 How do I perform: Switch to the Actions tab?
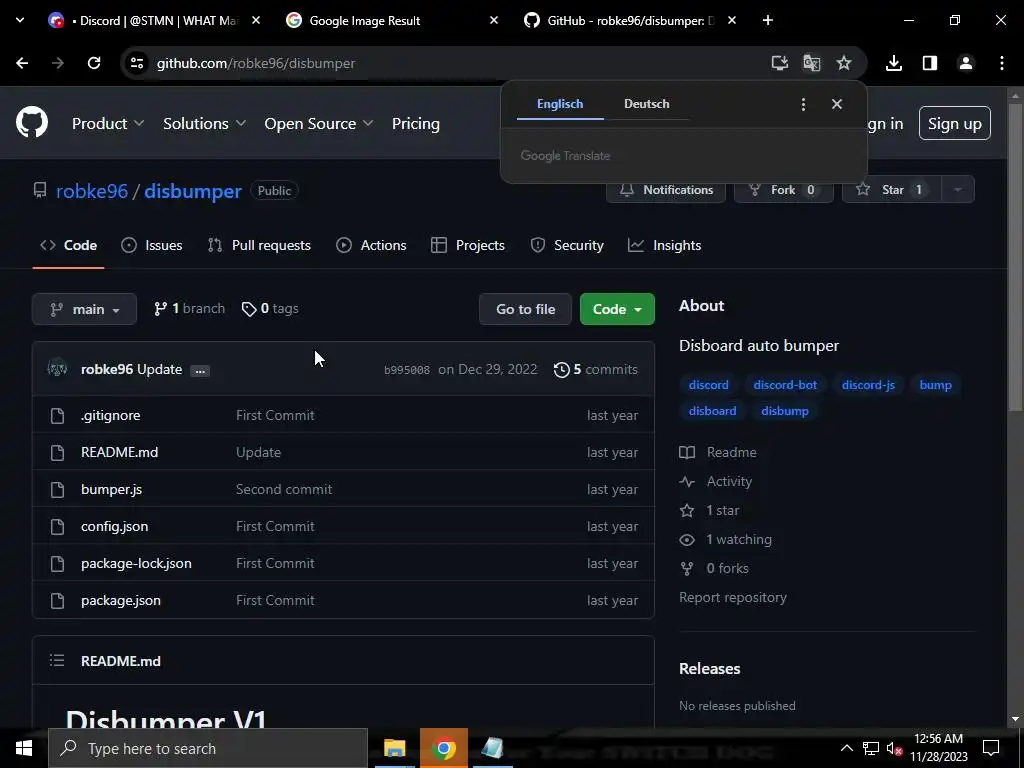pyautogui.click(x=371, y=246)
